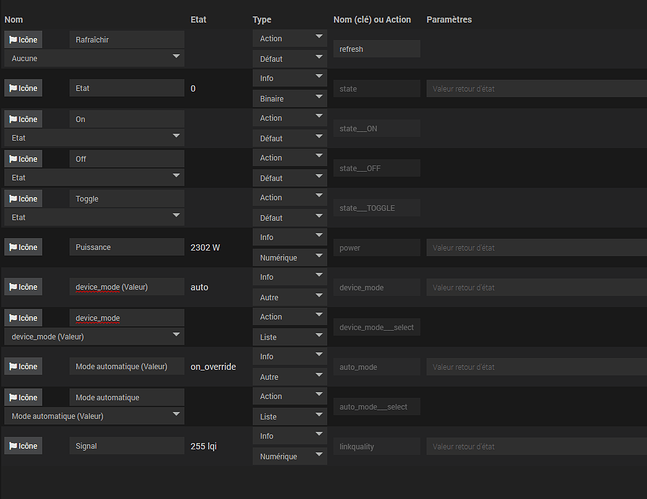647x499 pixels.
Task: Edit the refresh action key field
Action: coord(376,49)
